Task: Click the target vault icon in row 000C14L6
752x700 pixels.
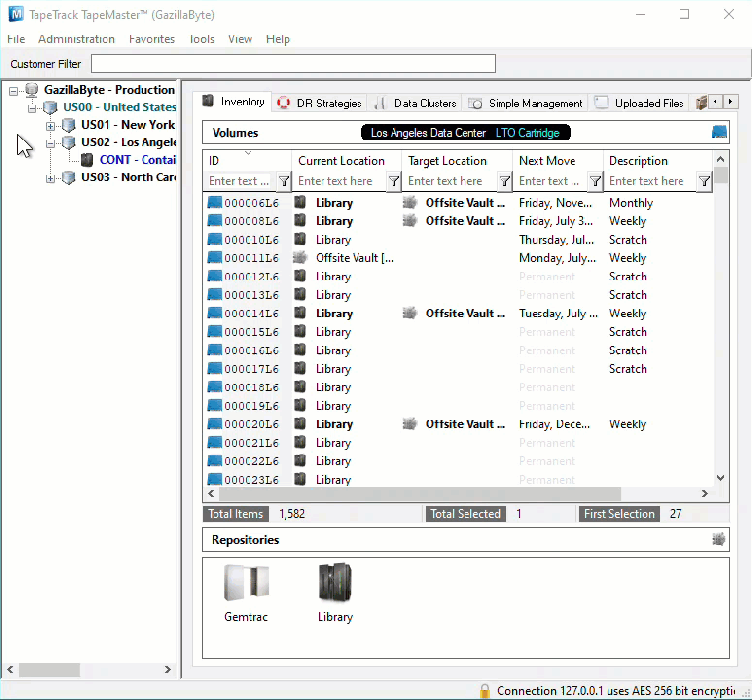Action: pos(410,313)
